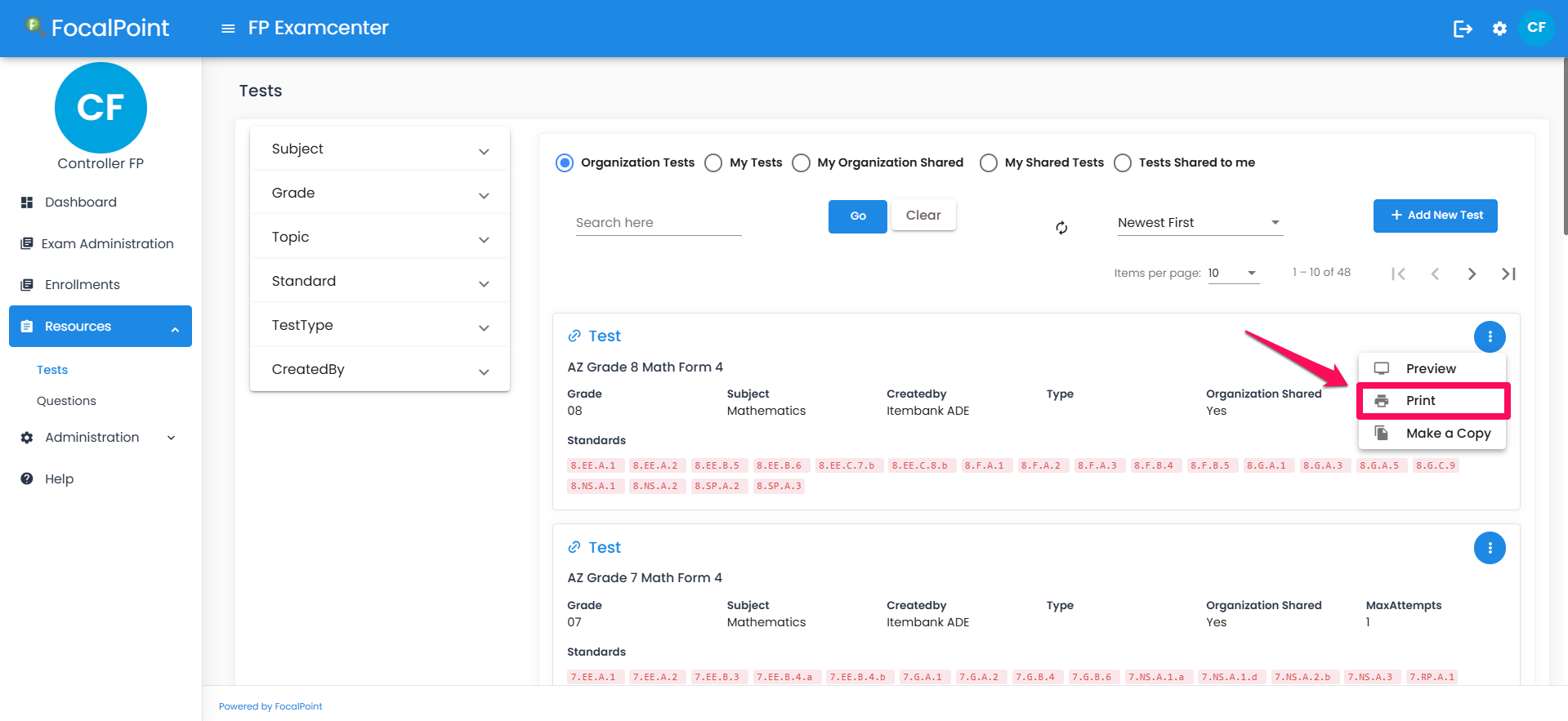Choose the Tests Shared to me radio button
1568x721 pixels.
click(x=1124, y=163)
